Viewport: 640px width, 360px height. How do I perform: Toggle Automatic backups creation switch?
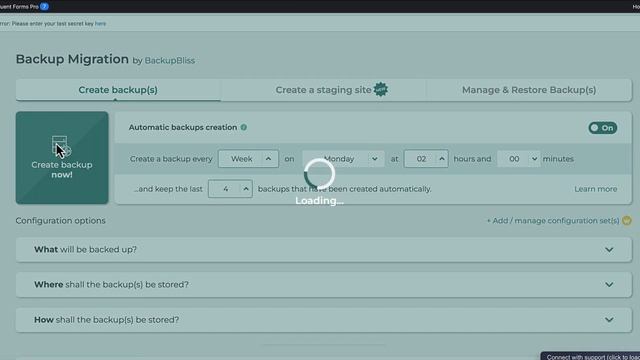tap(602, 128)
